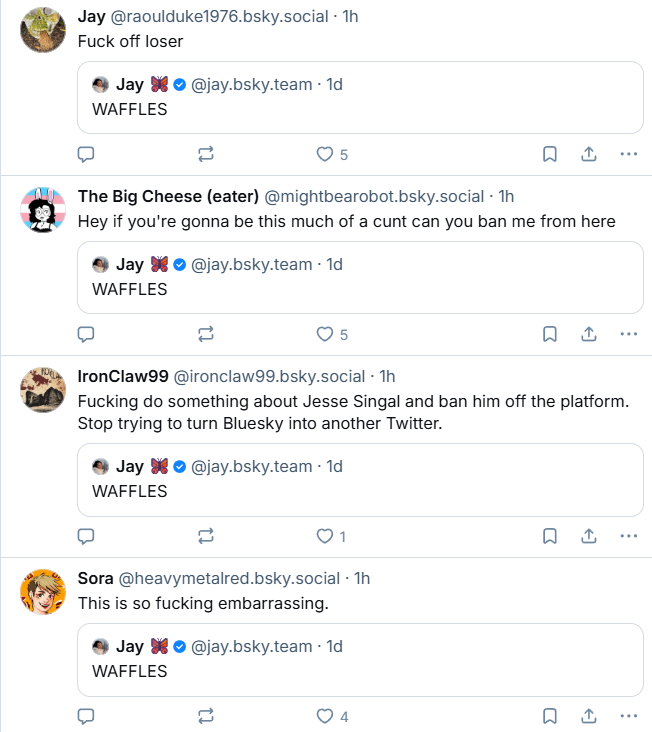Repost The Big Cheese (eater)'s post

(x=206, y=334)
